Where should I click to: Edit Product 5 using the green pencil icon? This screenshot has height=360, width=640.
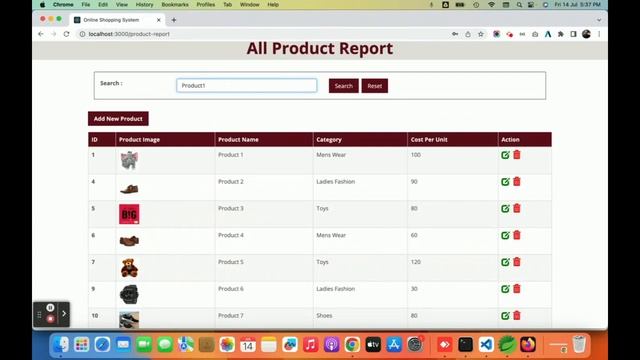point(505,262)
